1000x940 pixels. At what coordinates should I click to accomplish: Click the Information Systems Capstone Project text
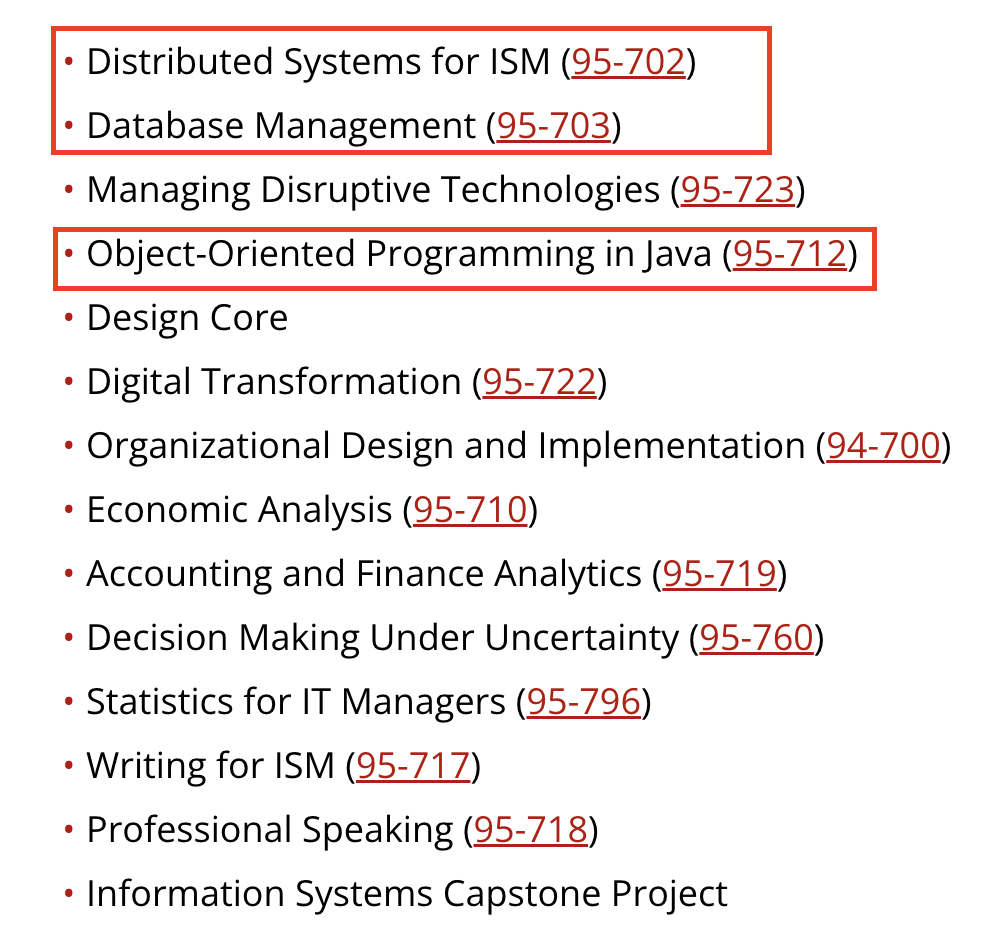tap(407, 894)
